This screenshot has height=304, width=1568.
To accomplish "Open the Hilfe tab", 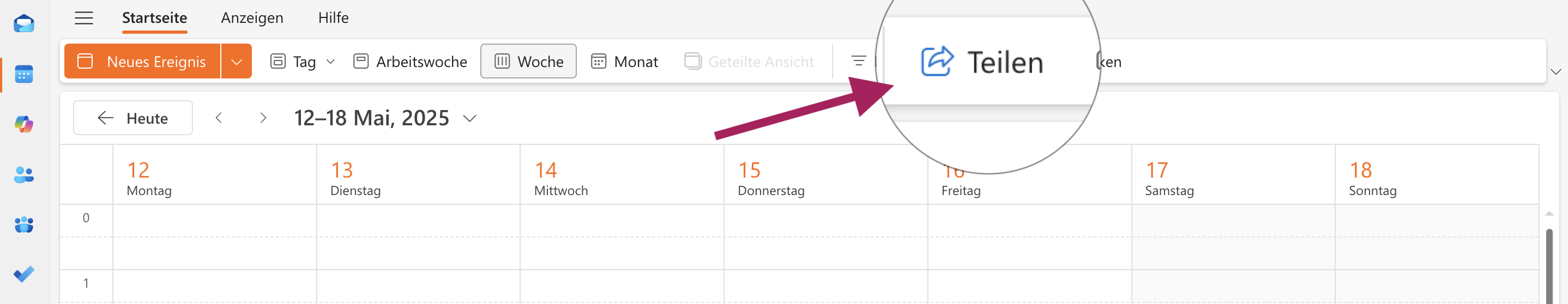I will pyautogui.click(x=333, y=18).
